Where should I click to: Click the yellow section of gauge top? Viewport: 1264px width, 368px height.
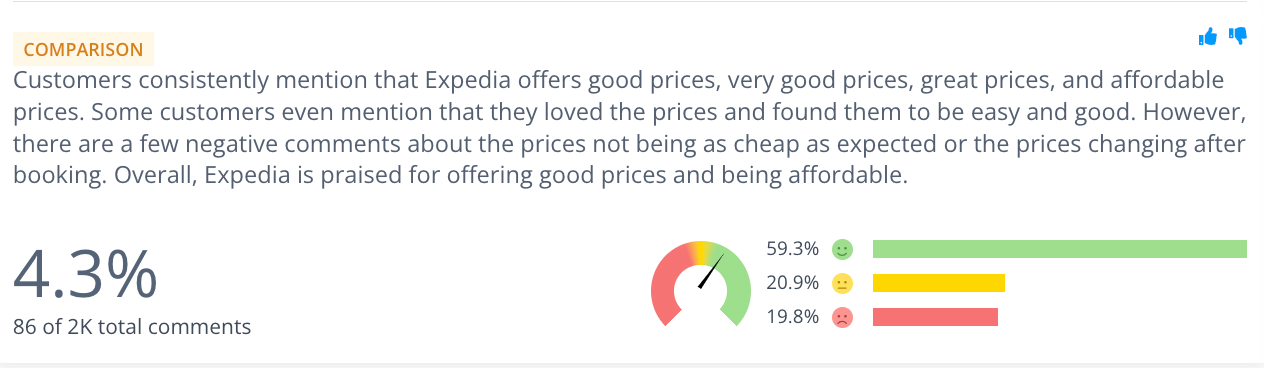[x=702, y=250]
